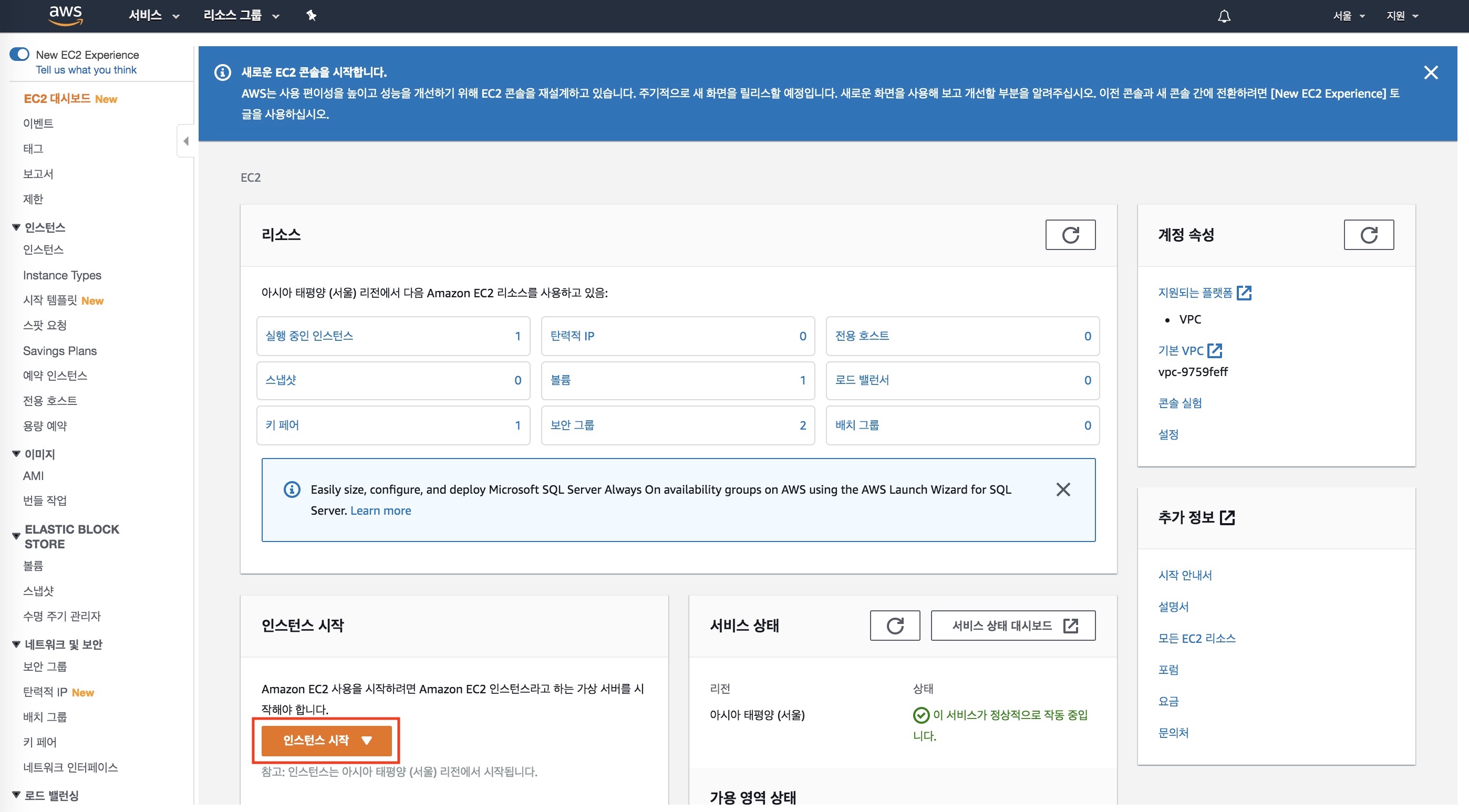The width and height of the screenshot is (1469, 812).
Task: Open 번들 작업 in sidebar
Action: pyautogui.click(x=45, y=501)
